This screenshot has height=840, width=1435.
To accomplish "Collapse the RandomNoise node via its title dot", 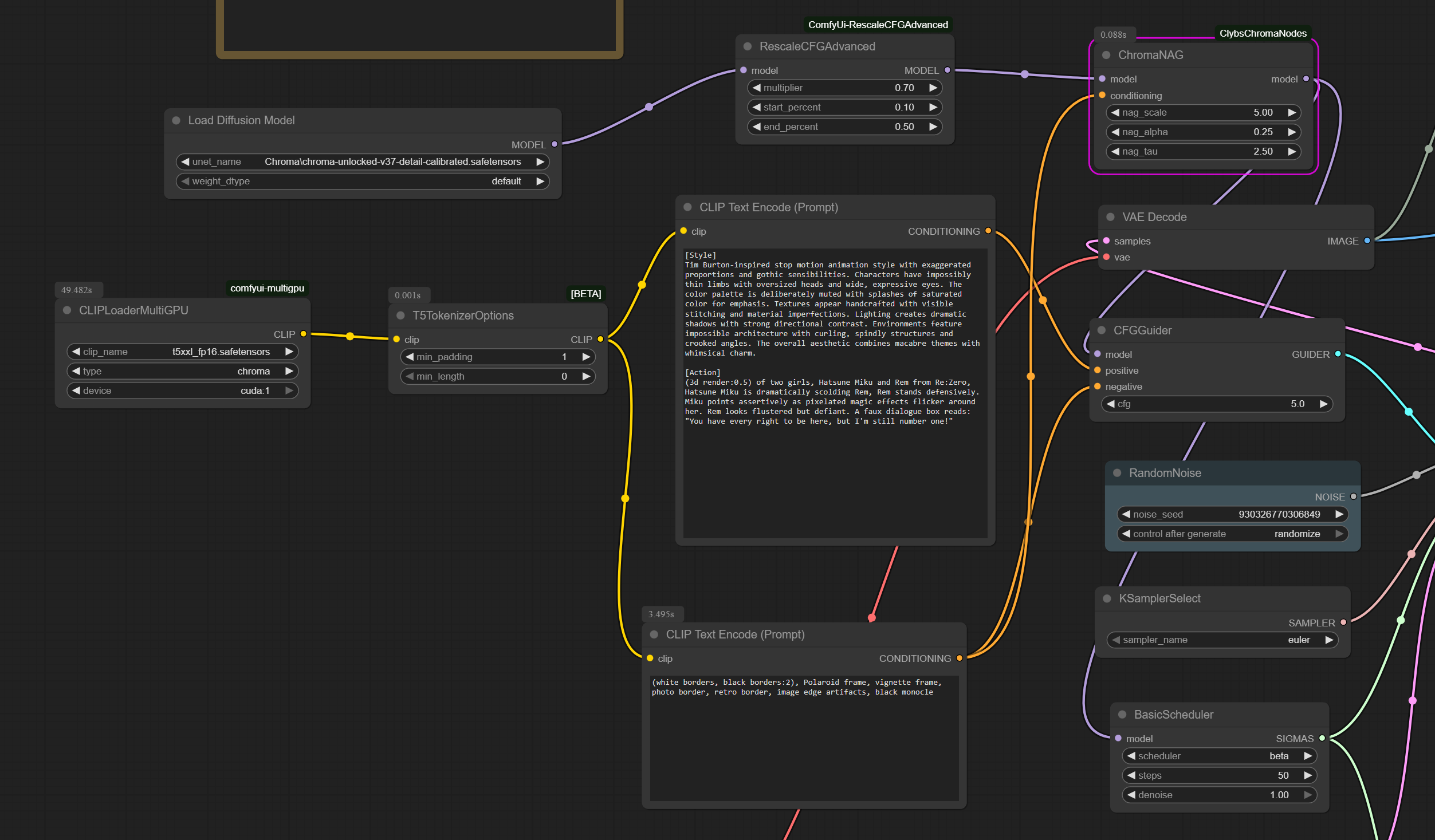I will click(x=1117, y=473).
